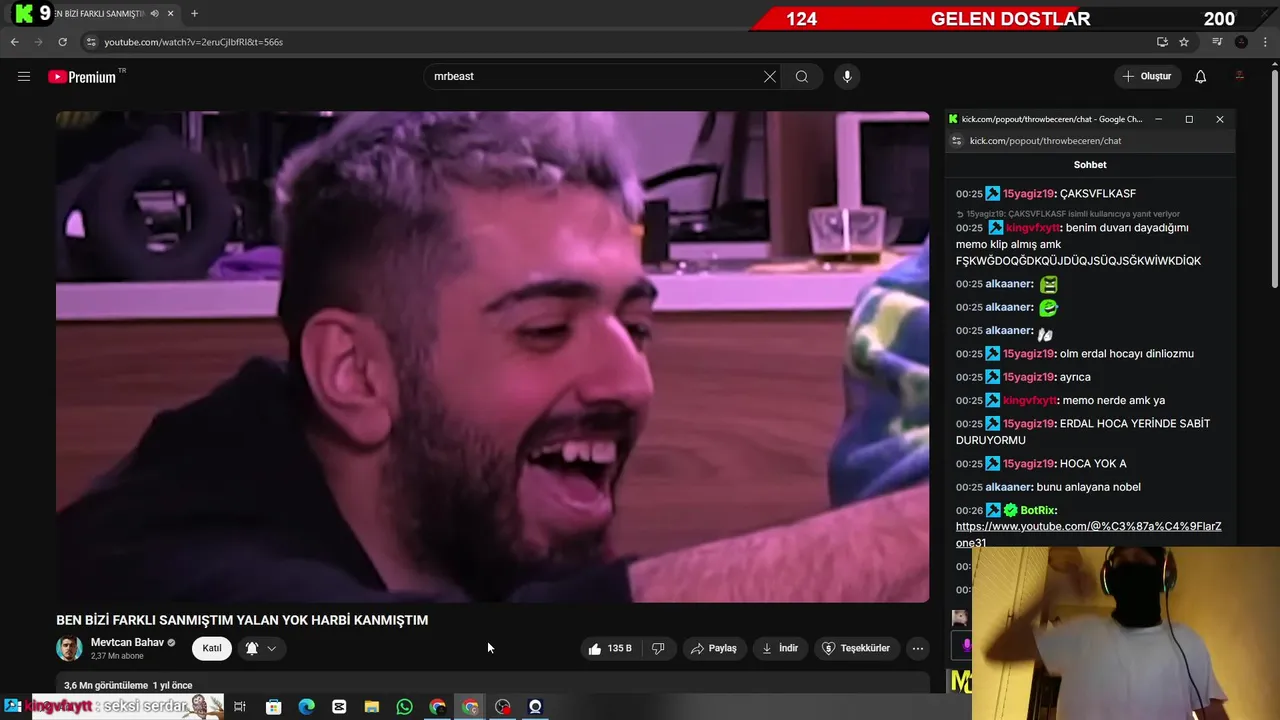Viewport: 1280px width, 720px height.
Task: Click the BotRix username in chat
Action: (1038, 510)
